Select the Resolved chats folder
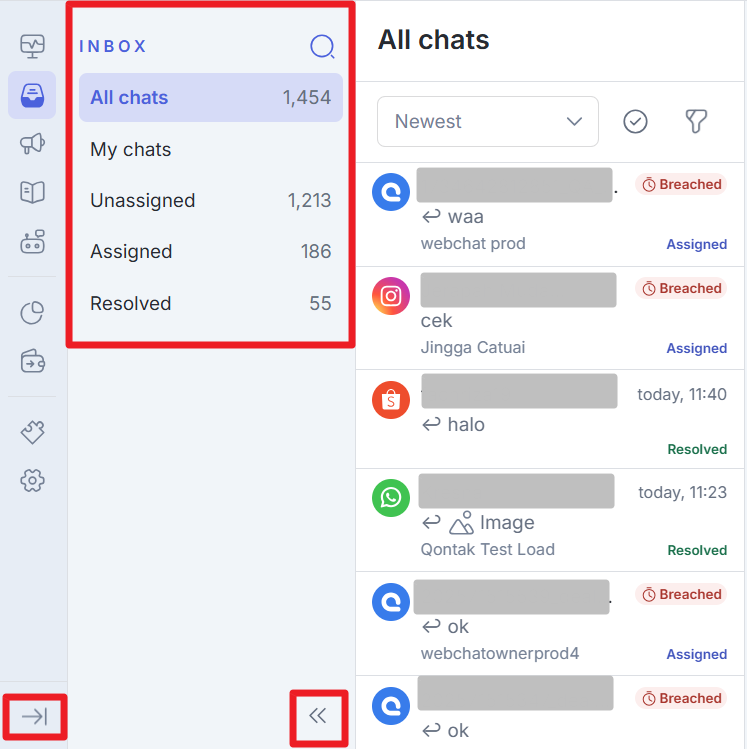The image size is (747, 749). [210, 303]
